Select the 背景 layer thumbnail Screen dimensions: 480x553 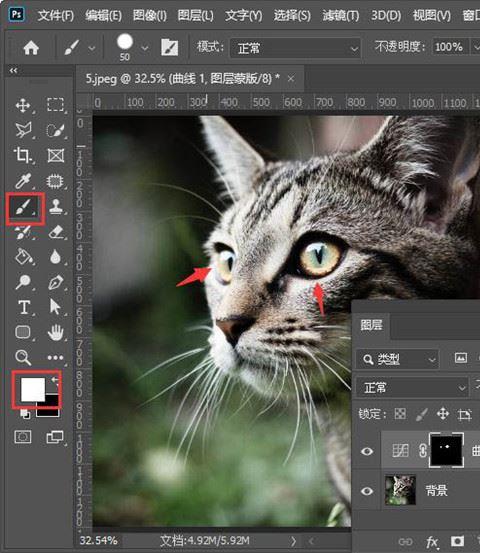tap(400, 490)
